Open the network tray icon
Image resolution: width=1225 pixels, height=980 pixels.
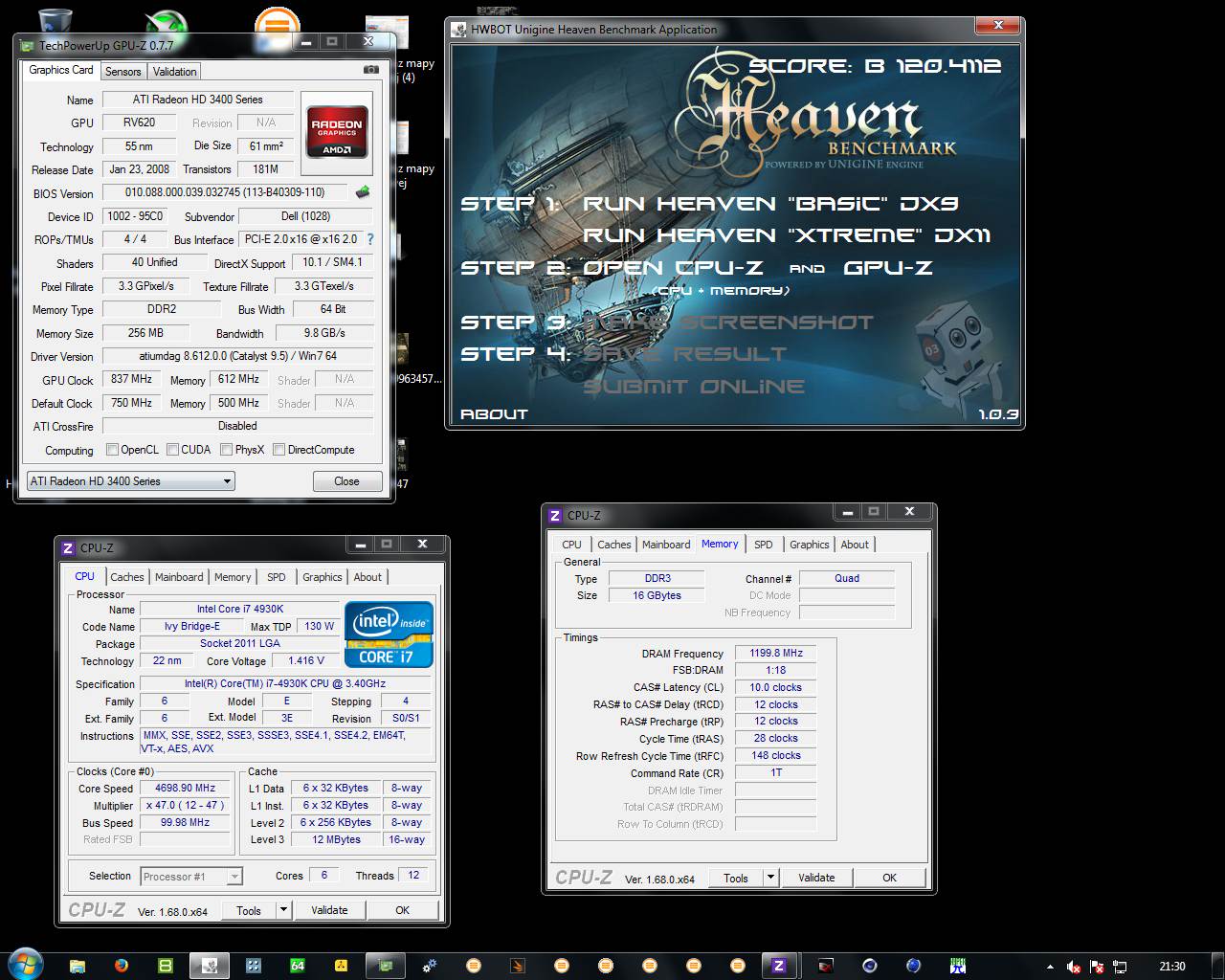pos(1121,967)
